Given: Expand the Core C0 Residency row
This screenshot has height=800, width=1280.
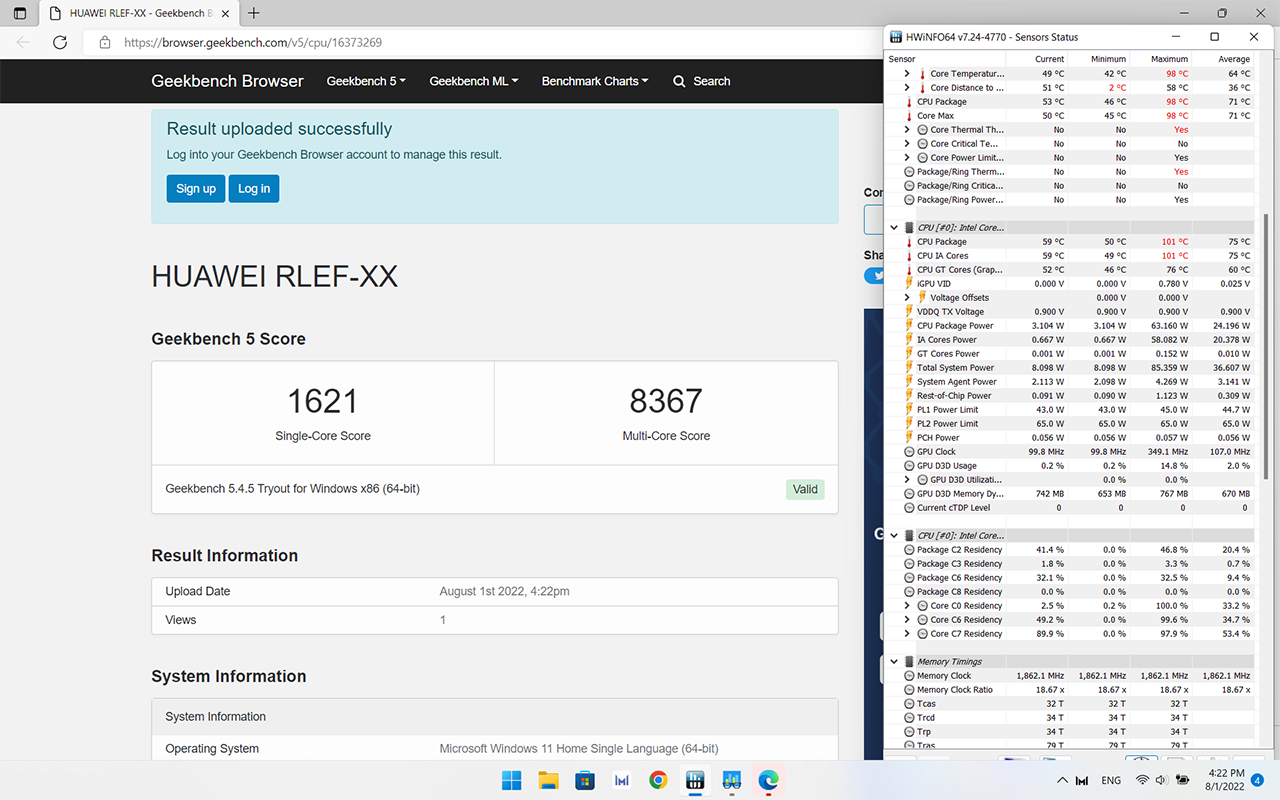Looking at the screenshot, I should click(x=907, y=606).
